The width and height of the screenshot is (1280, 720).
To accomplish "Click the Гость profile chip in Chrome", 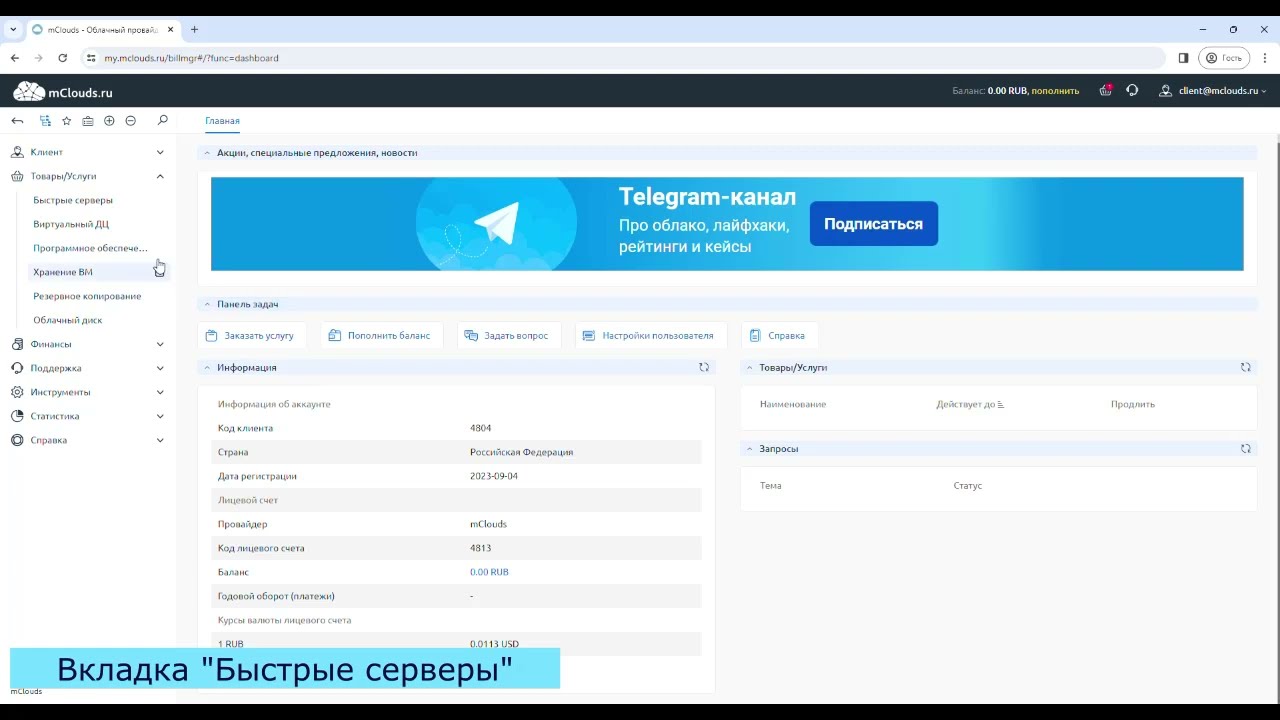I will [1224, 58].
